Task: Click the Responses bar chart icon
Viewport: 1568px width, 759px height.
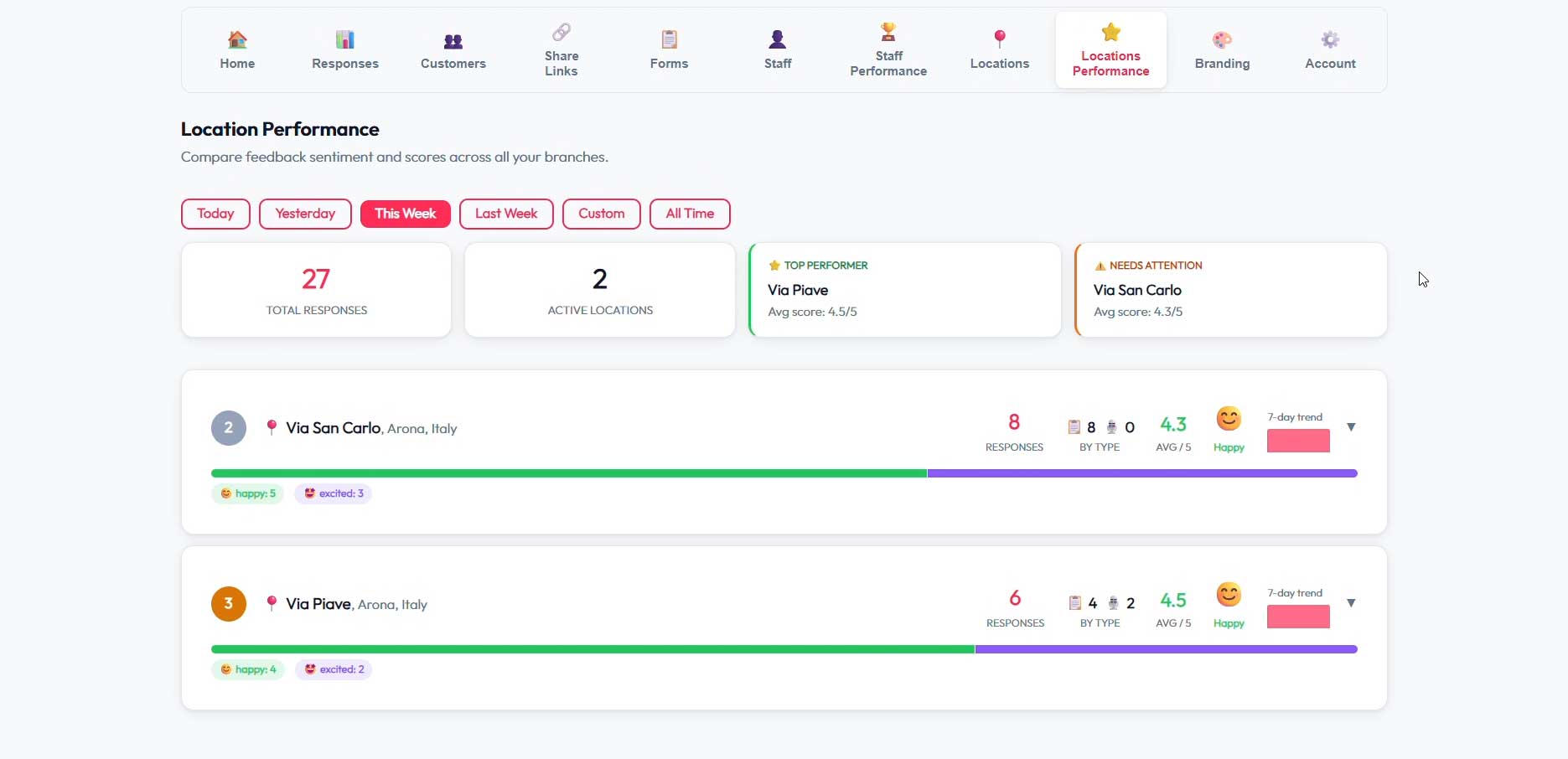Action: point(344,39)
